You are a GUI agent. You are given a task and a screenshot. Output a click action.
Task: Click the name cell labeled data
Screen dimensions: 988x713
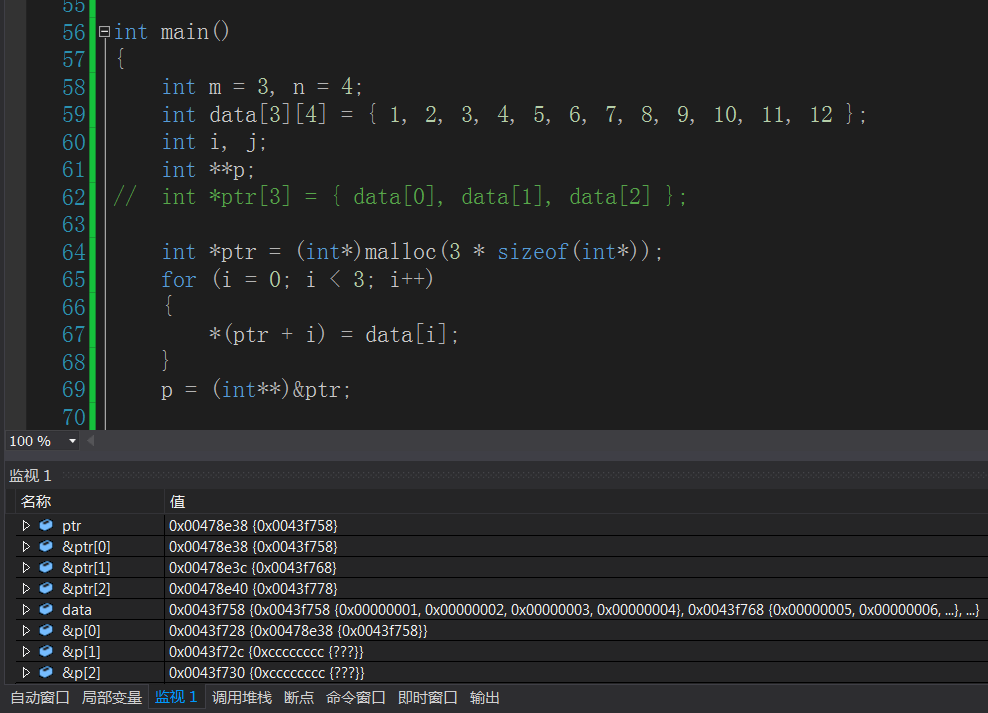[x=77, y=610]
